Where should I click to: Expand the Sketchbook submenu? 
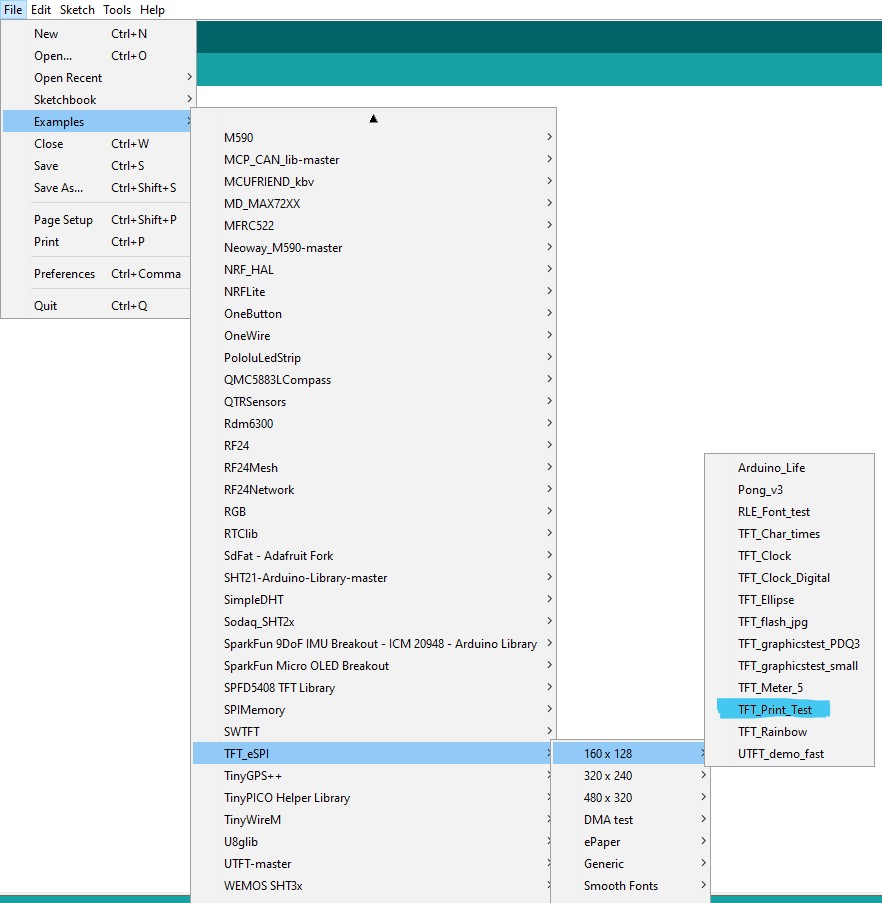coord(65,100)
